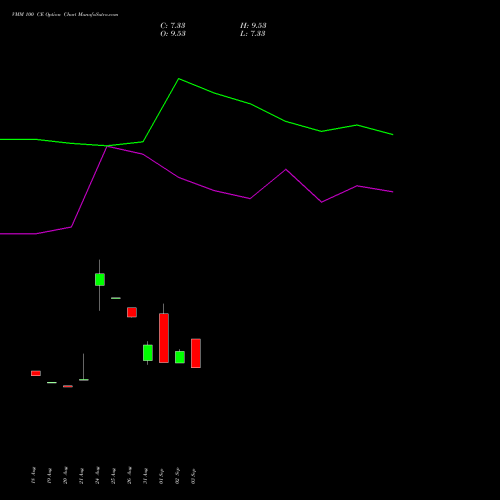Select the 26 Aug date label
The image size is (500, 500).
[129, 476]
